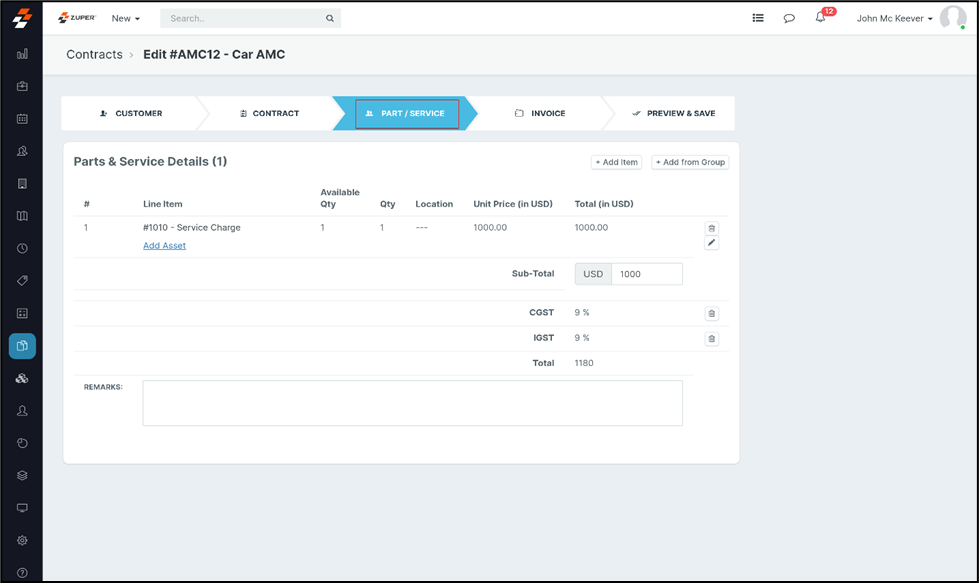Remove the IGST tax row
This screenshot has height=583, width=979.
coord(712,339)
